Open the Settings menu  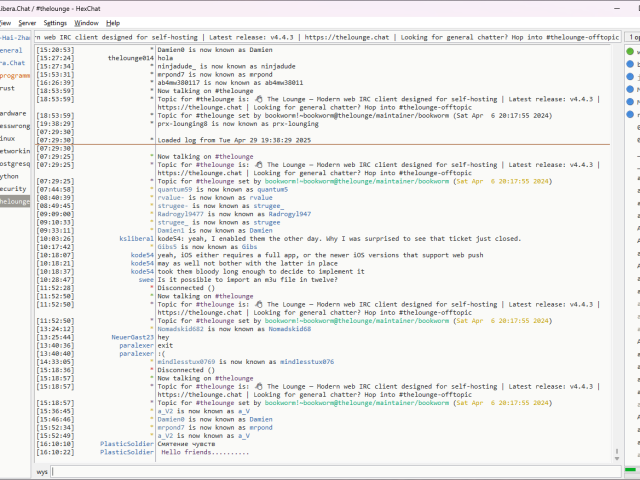55,22
